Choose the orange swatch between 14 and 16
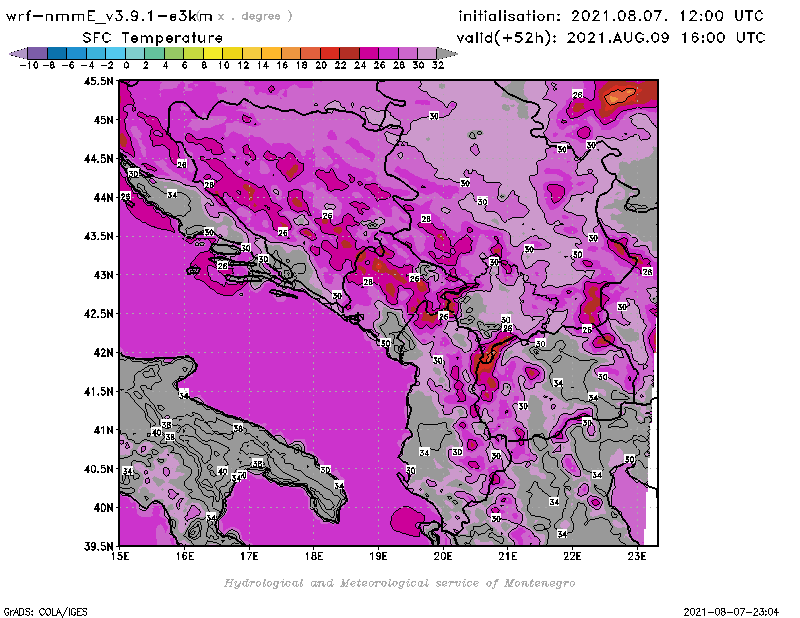 [x=271, y=52]
